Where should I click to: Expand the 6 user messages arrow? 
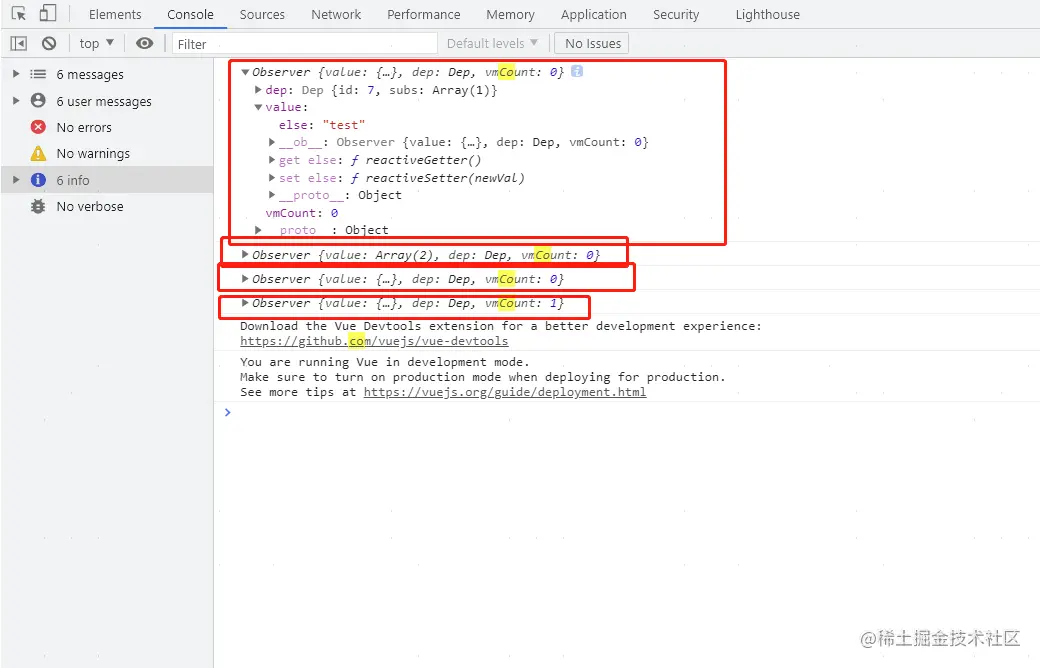pyautogui.click(x=17, y=101)
